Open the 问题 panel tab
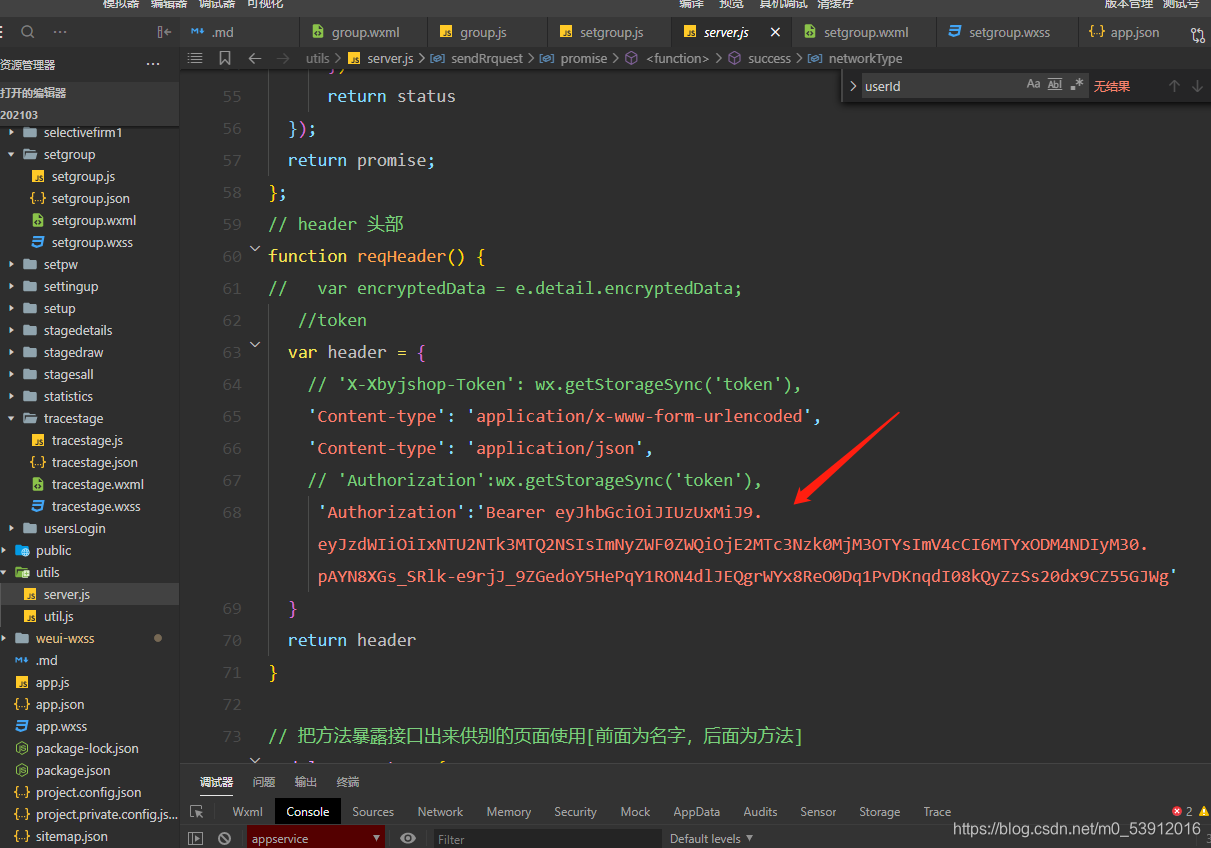 pos(264,782)
